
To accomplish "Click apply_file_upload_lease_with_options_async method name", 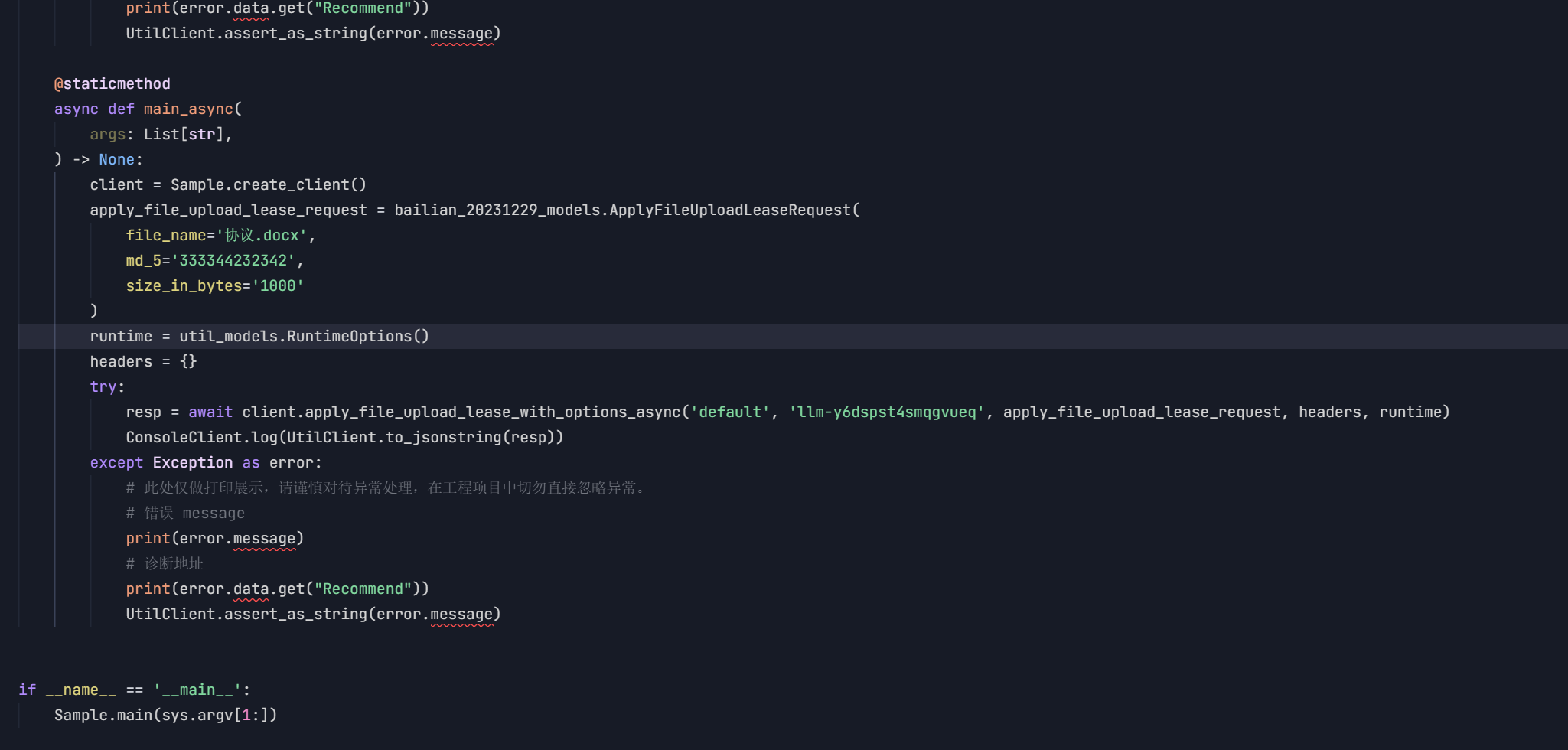I will [491, 412].
